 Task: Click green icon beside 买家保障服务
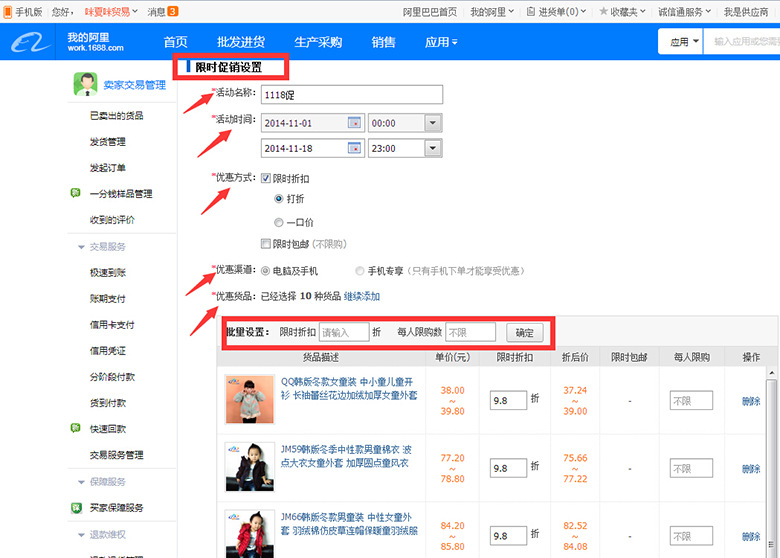point(76,507)
